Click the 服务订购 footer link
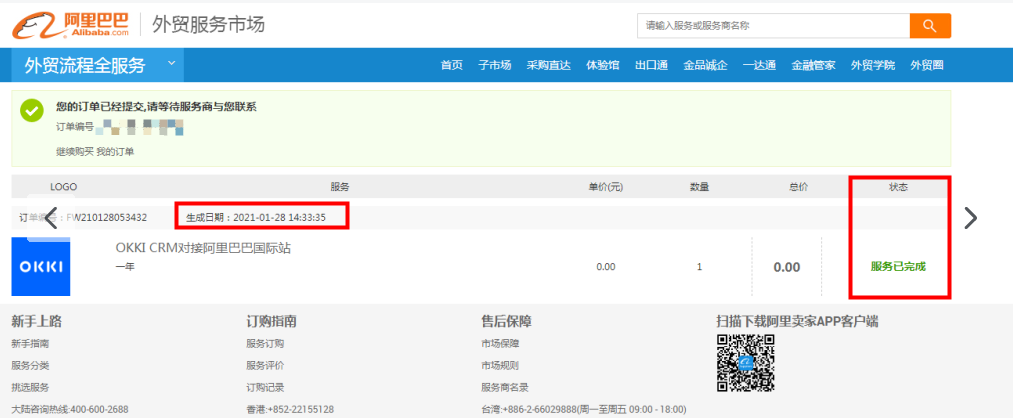 pos(265,344)
